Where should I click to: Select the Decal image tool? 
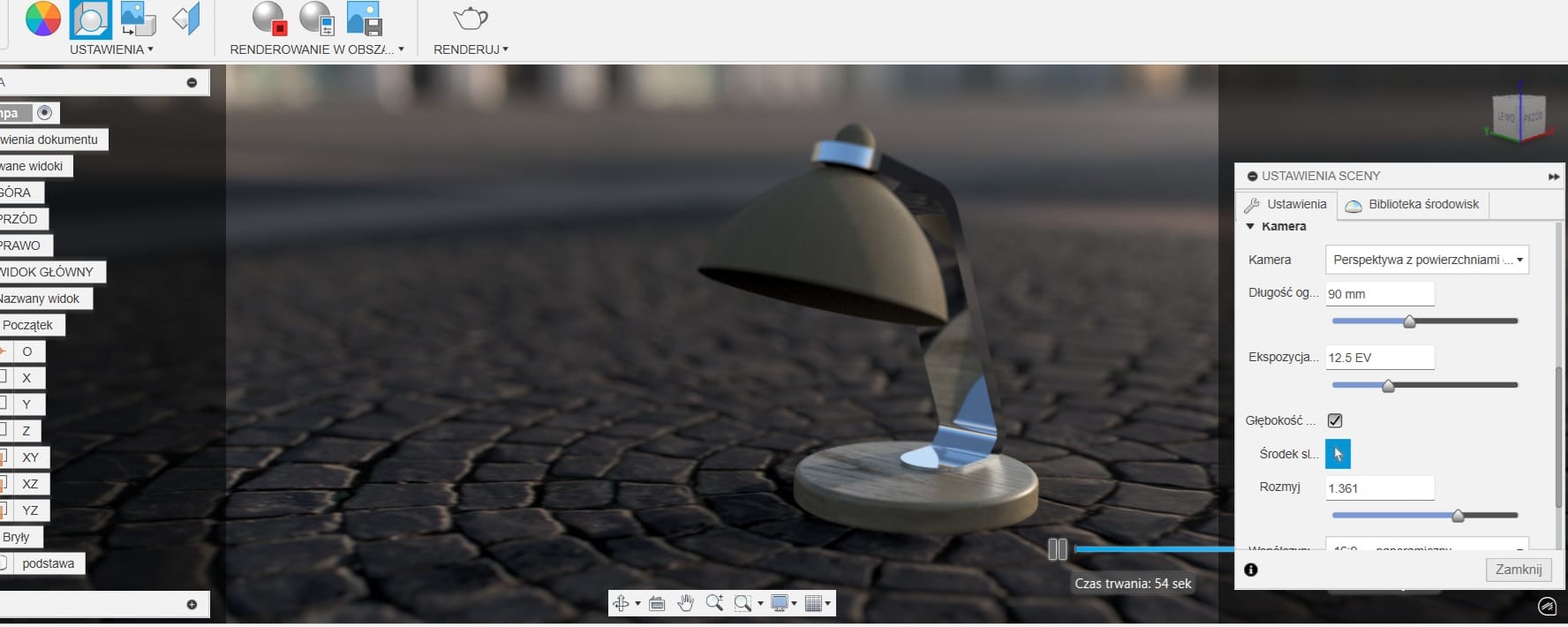pyautogui.click(x=138, y=19)
